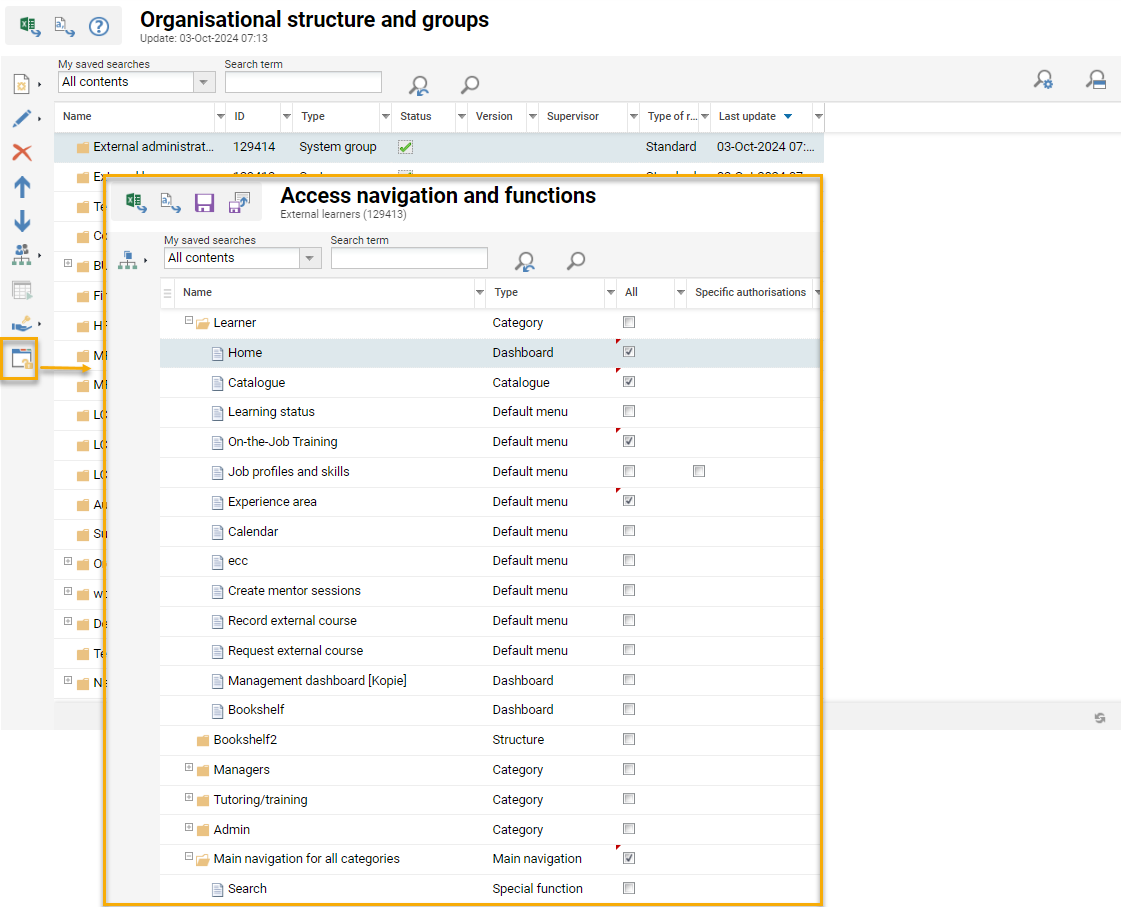The height and width of the screenshot is (907, 1121).
Task: Toggle the All checkbox for Catalogue
Action: pos(628,382)
